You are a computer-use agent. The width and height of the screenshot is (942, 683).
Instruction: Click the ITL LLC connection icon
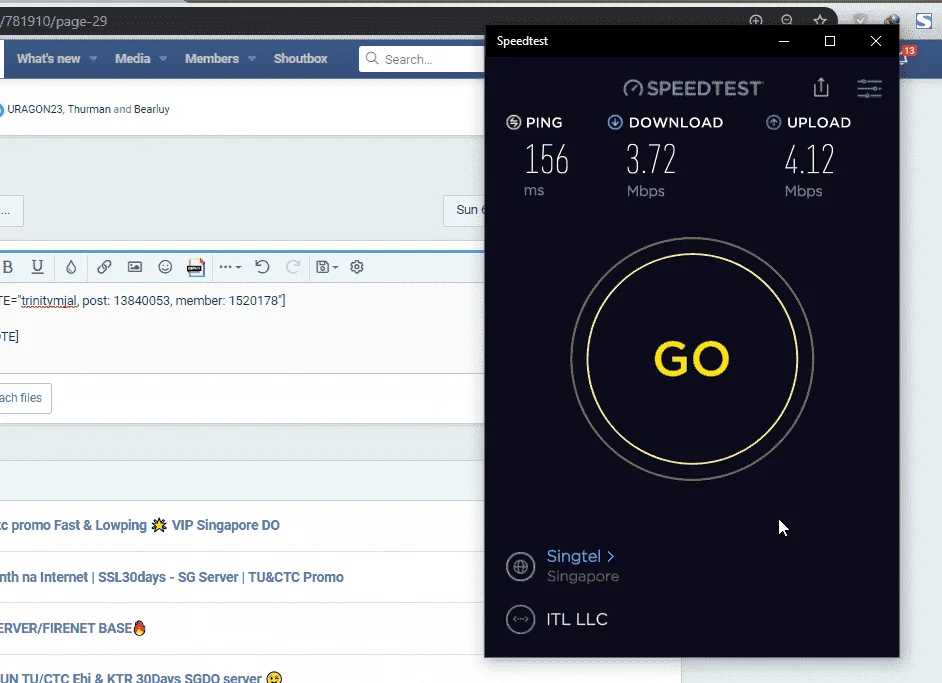(x=520, y=619)
